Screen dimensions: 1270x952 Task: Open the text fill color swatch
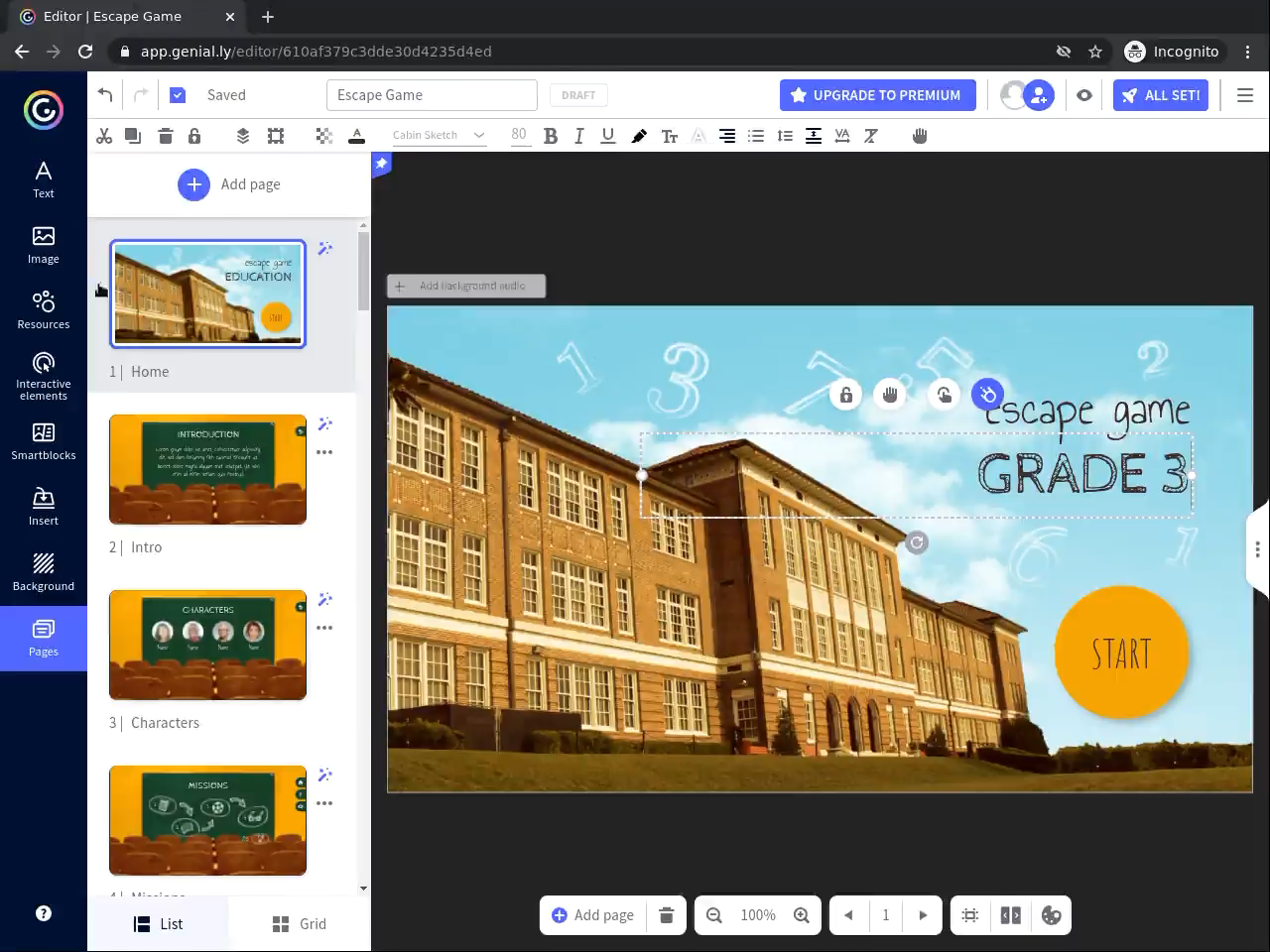[x=357, y=136]
